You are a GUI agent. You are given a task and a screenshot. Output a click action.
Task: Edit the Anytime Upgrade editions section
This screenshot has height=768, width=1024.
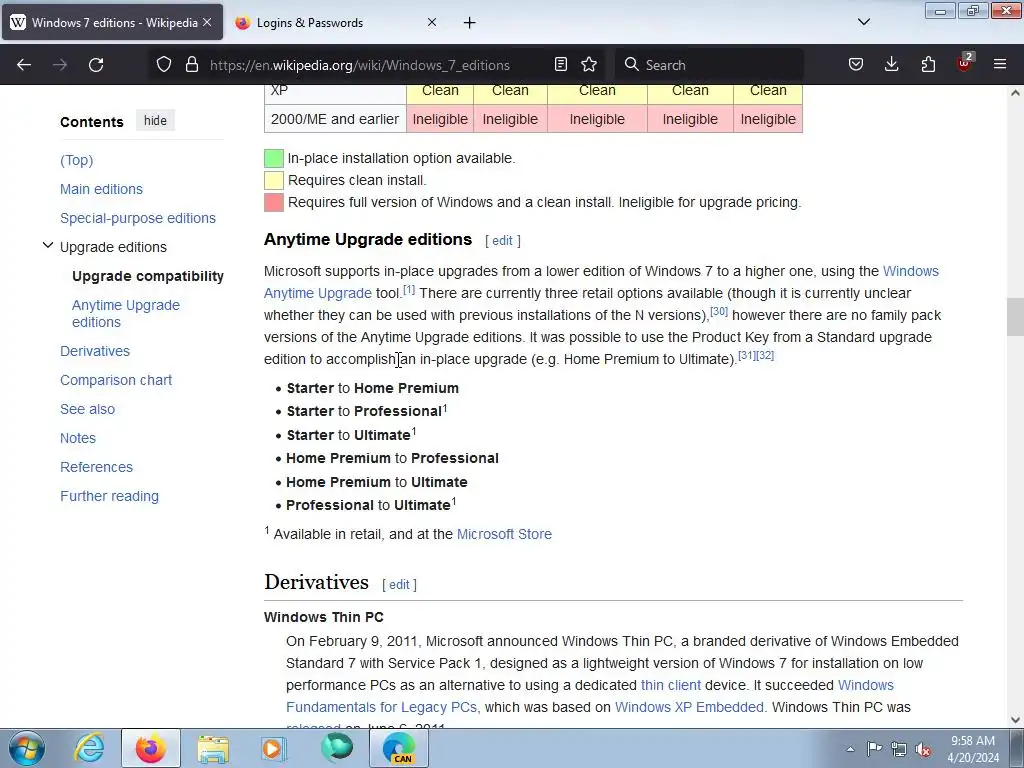[502, 240]
